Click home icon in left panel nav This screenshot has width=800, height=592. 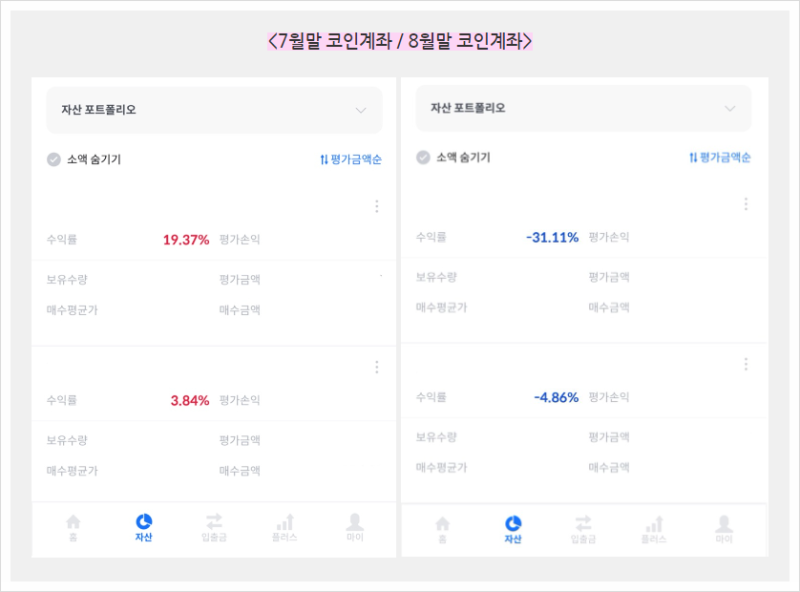click(x=73, y=522)
